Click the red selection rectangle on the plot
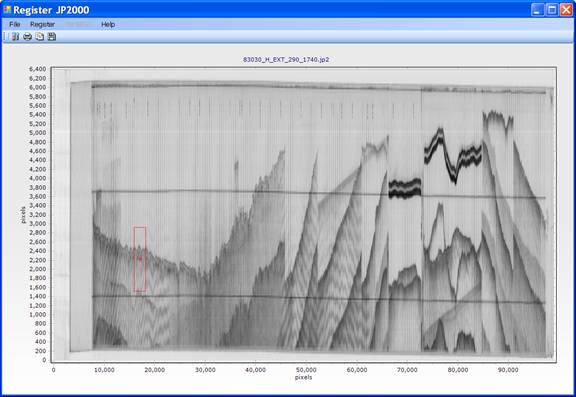576x397 pixels. point(140,259)
